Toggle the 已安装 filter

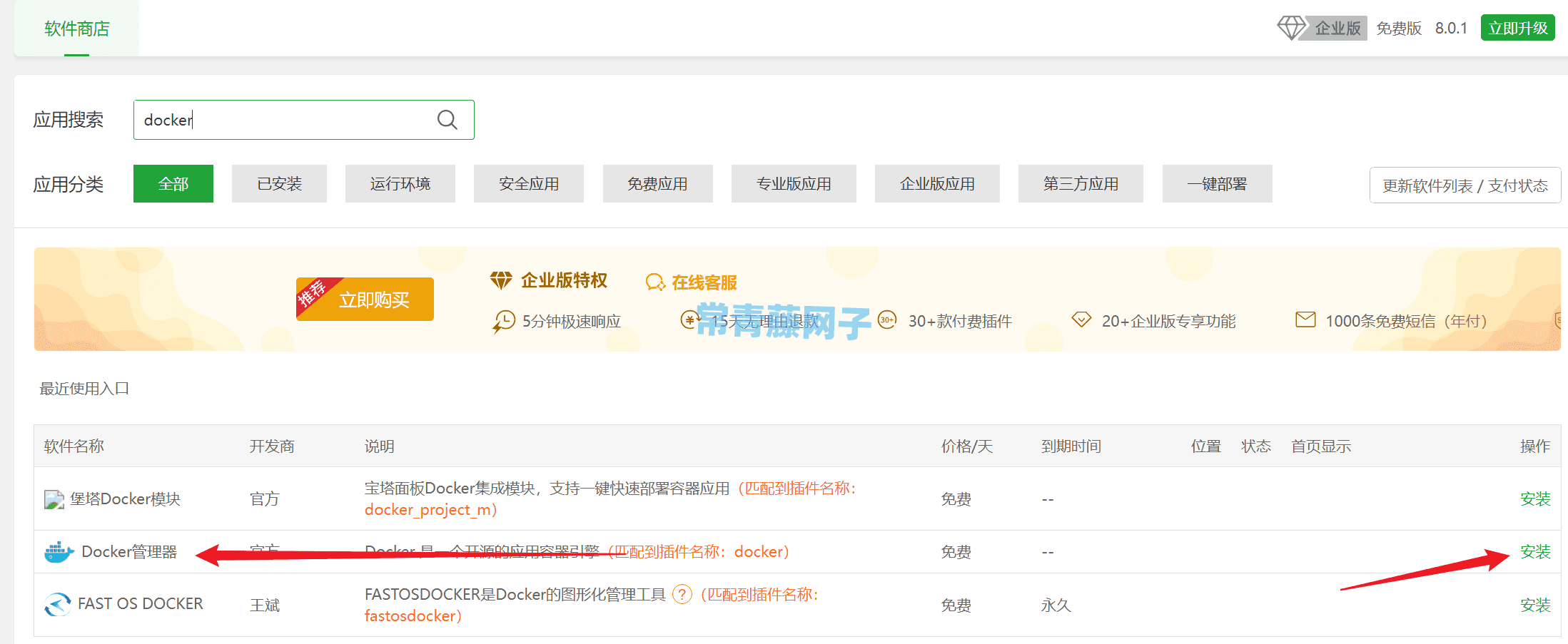(279, 183)
